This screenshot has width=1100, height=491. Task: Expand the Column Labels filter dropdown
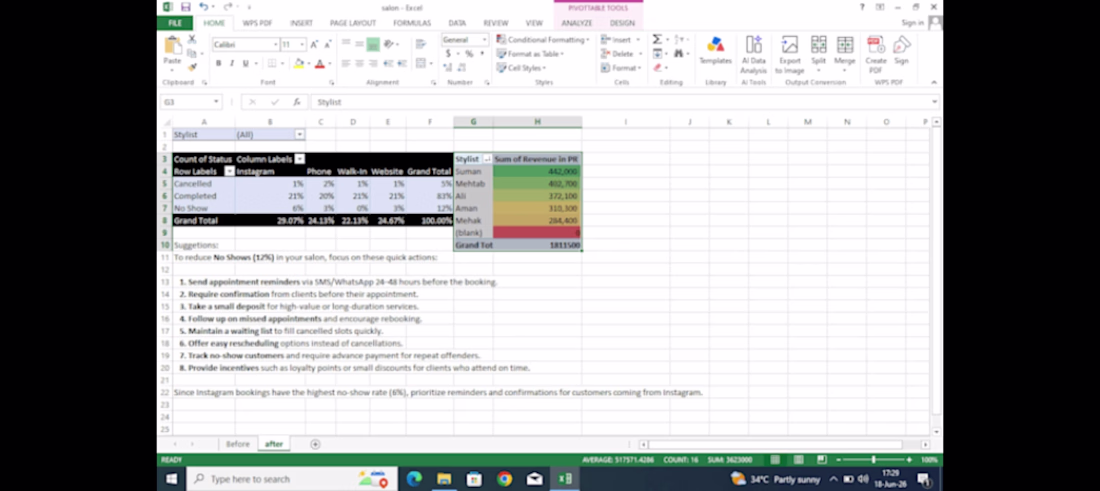(x=300, y=159)
